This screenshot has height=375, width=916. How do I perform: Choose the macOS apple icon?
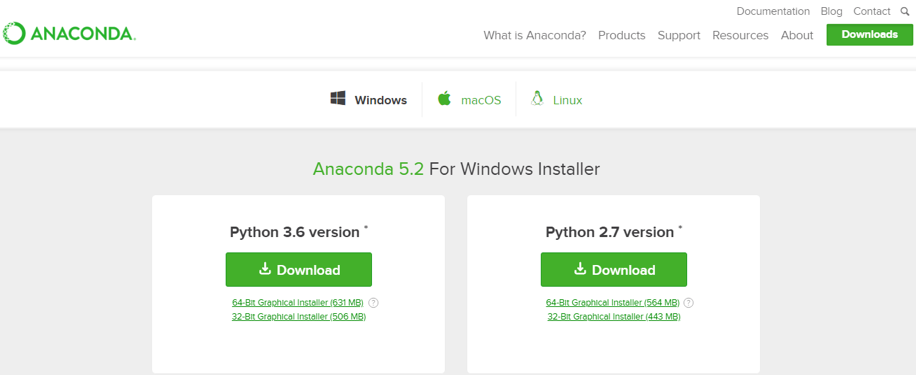pyautogui.click(x=445, y=98)
